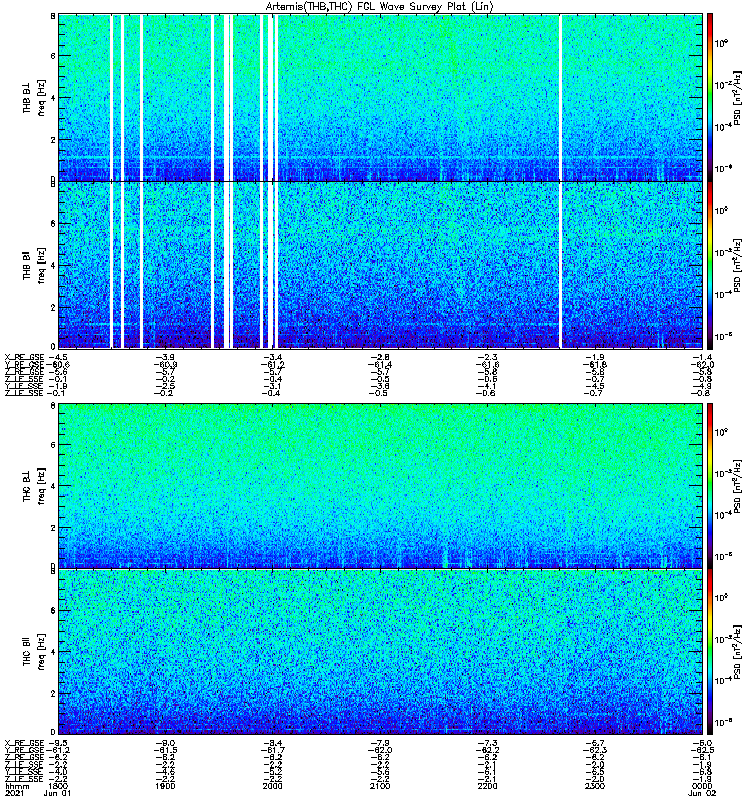Click the THC X position value "-8.4"
The height and width of the screenshot is (800, 750).
pyautogui.click(x=272, y=743)
